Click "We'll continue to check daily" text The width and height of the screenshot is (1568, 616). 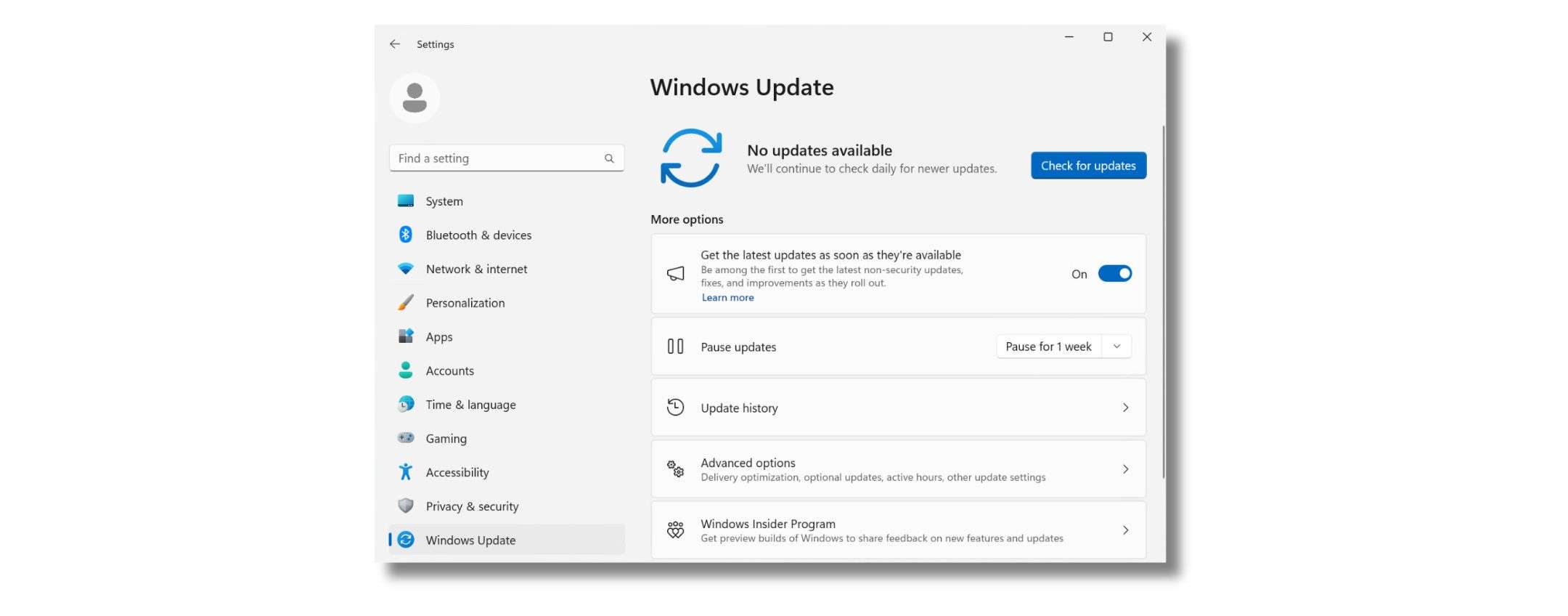872,169
